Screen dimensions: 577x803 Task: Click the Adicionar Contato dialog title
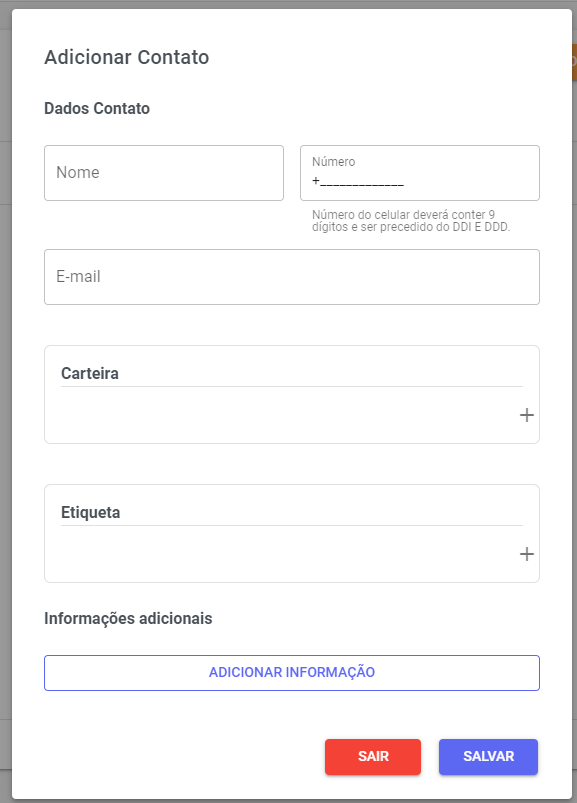126,57
